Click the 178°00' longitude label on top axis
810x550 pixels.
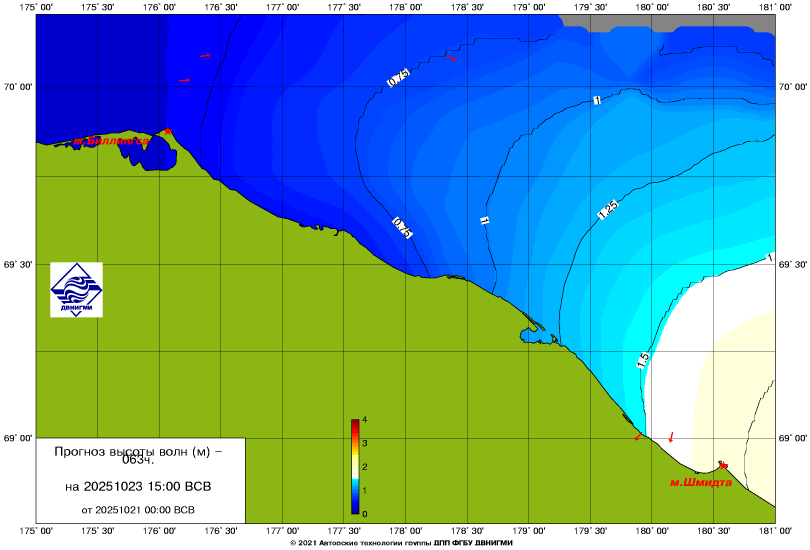click(x=405, y=8)
